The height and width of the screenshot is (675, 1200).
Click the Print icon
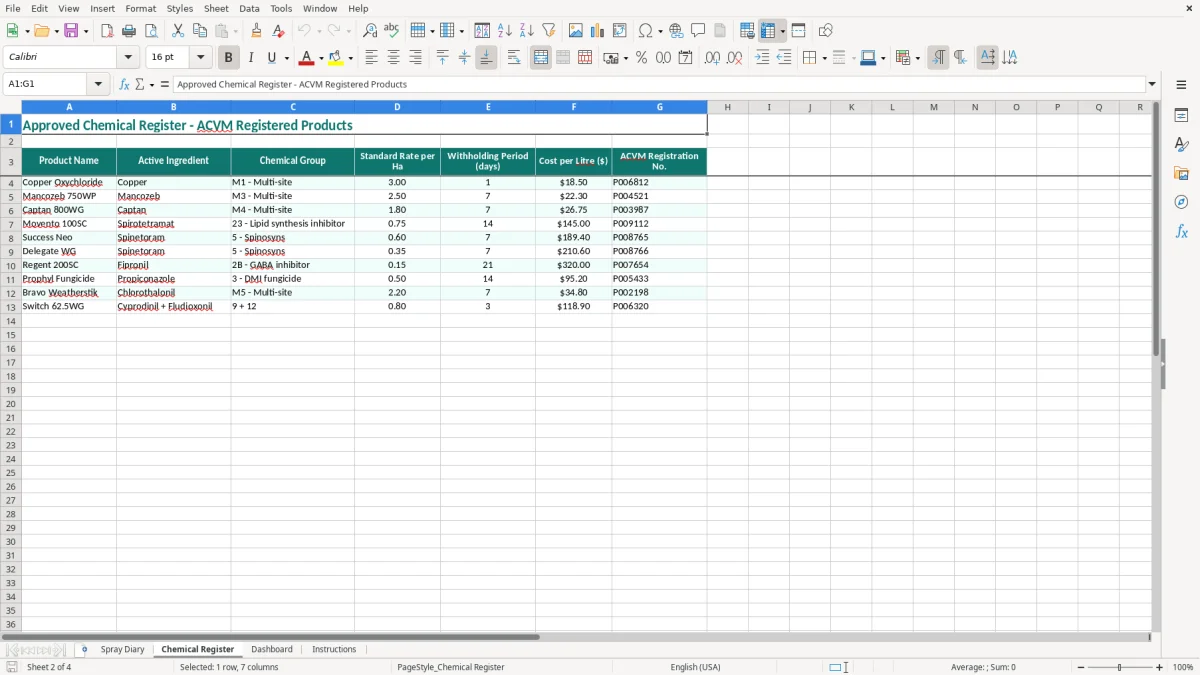[129, 31]
